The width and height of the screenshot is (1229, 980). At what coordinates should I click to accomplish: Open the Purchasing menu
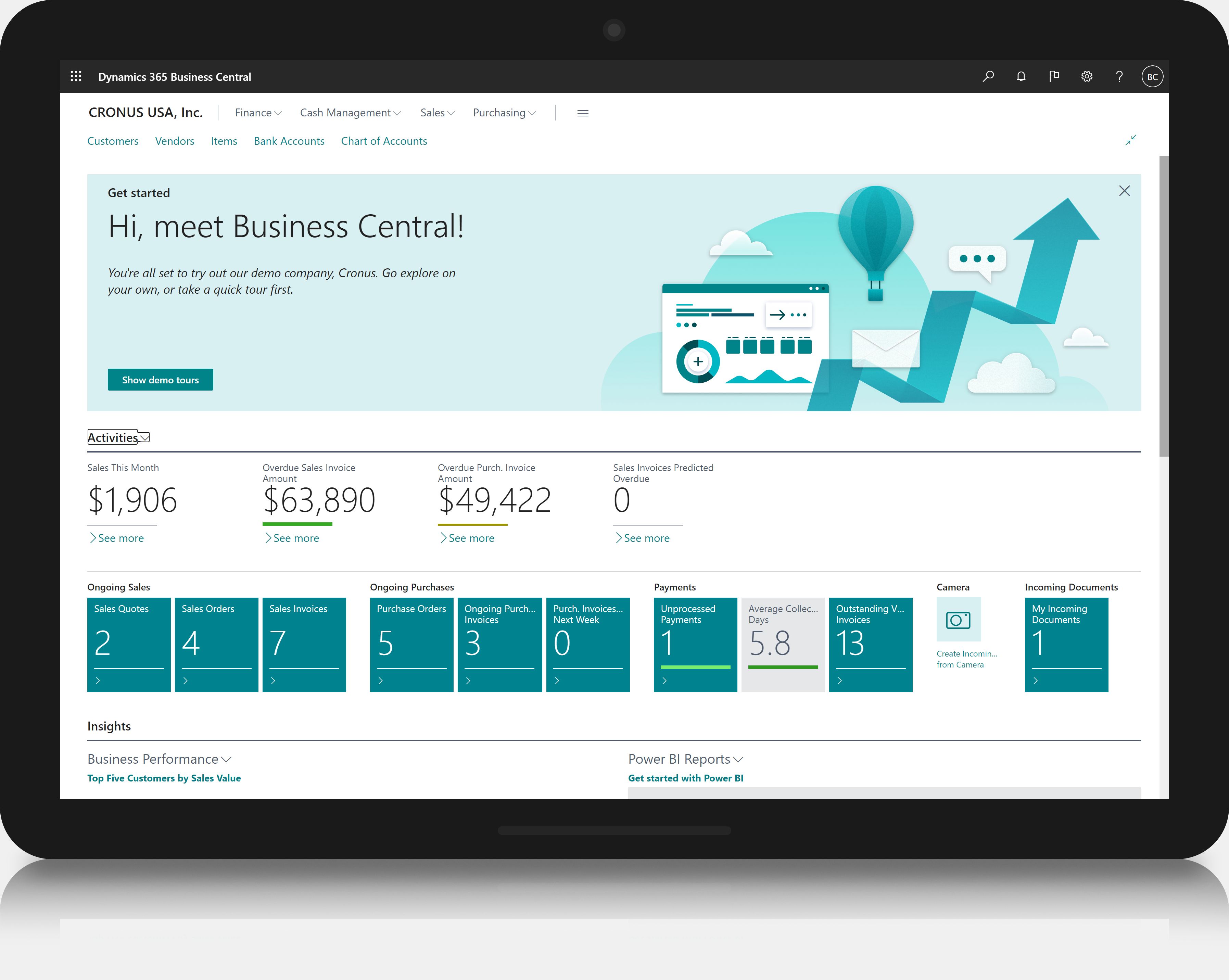click(x=504, y=113)
